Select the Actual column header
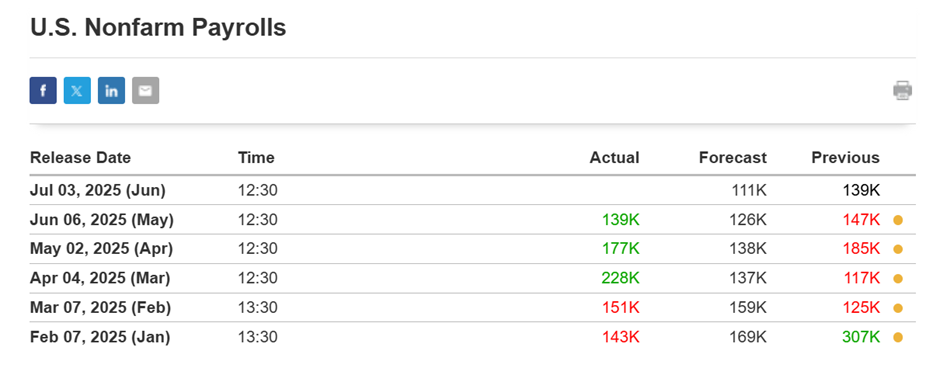 pyautogui.click(x=614, y=158)
